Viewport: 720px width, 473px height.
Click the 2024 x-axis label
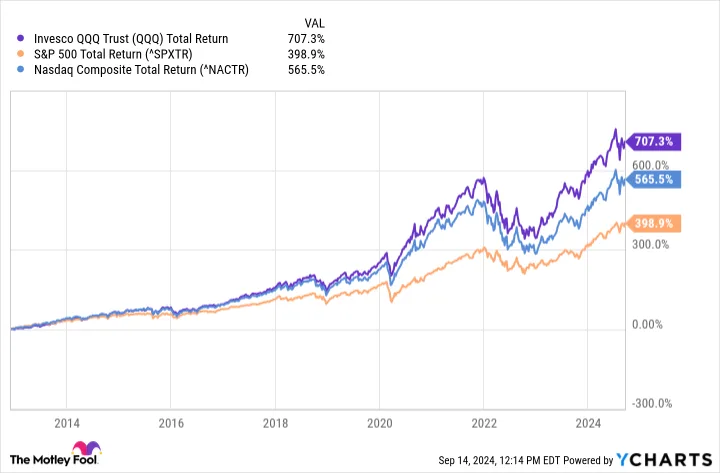[x=588, y=423]
